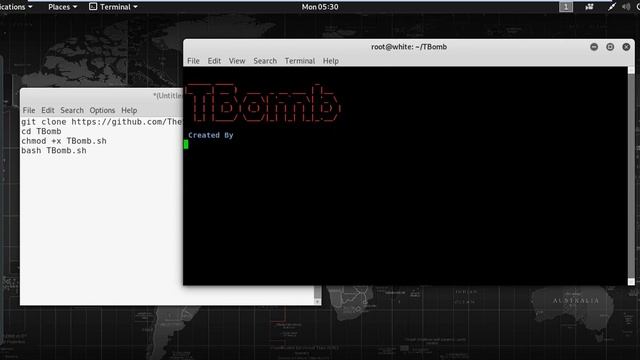The image size is (640, 360).
Task: Click the terminal vertical scrollbar
Action: 631,176
